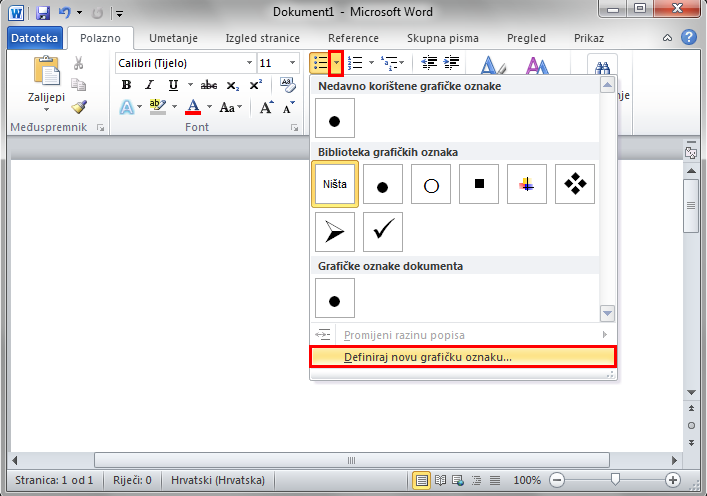Choose the black square bullet
Screen dimensions: 707x496
tap(479, 184)
